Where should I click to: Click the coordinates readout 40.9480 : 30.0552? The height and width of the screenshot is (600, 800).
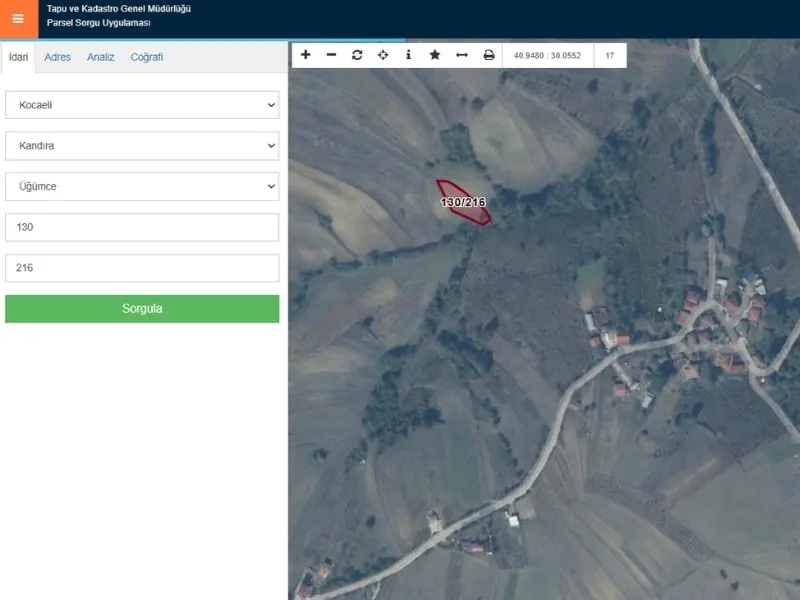[547, 56]
